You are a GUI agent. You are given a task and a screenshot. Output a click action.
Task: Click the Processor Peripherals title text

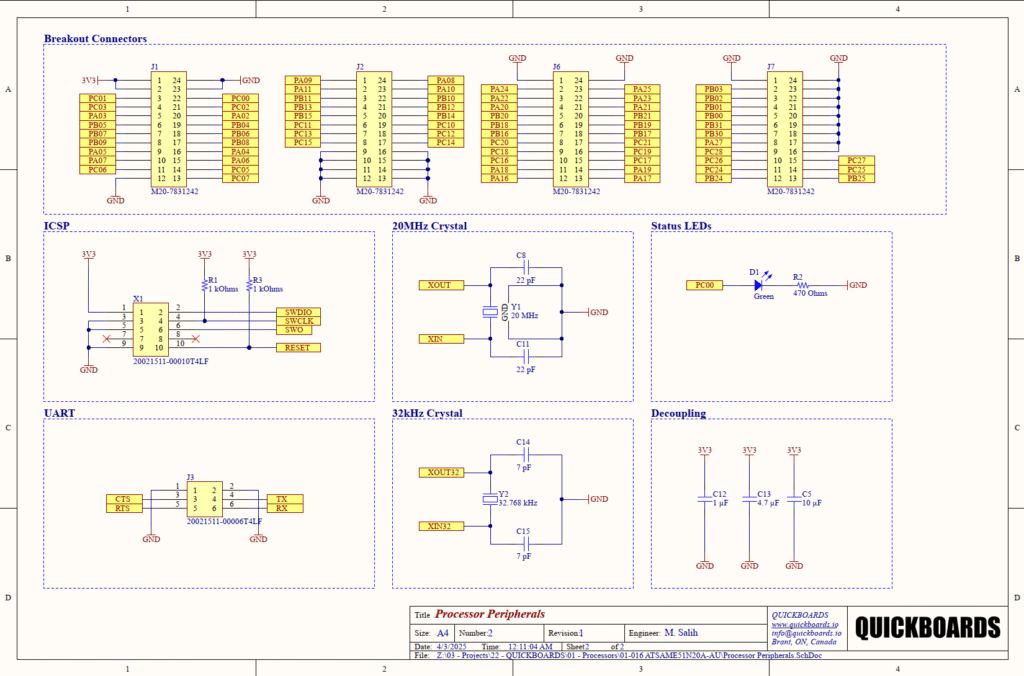click(x=489, y=614)
